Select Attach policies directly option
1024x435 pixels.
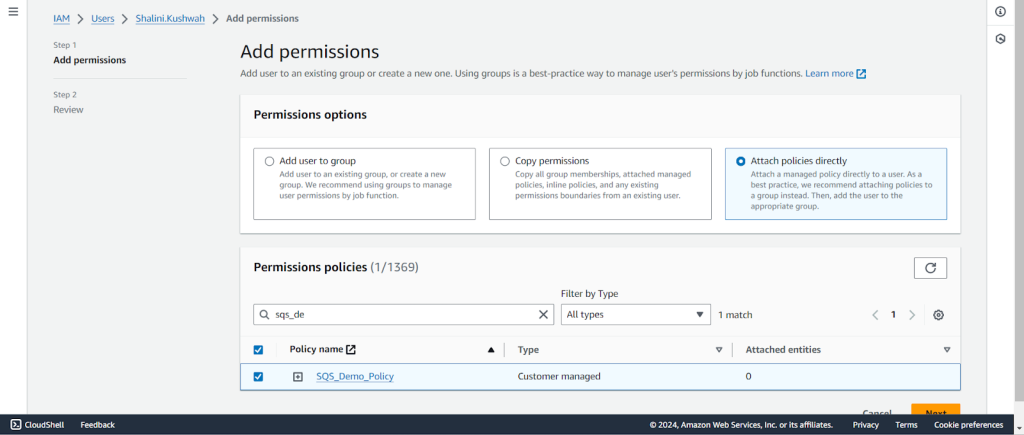click(741, 161)
